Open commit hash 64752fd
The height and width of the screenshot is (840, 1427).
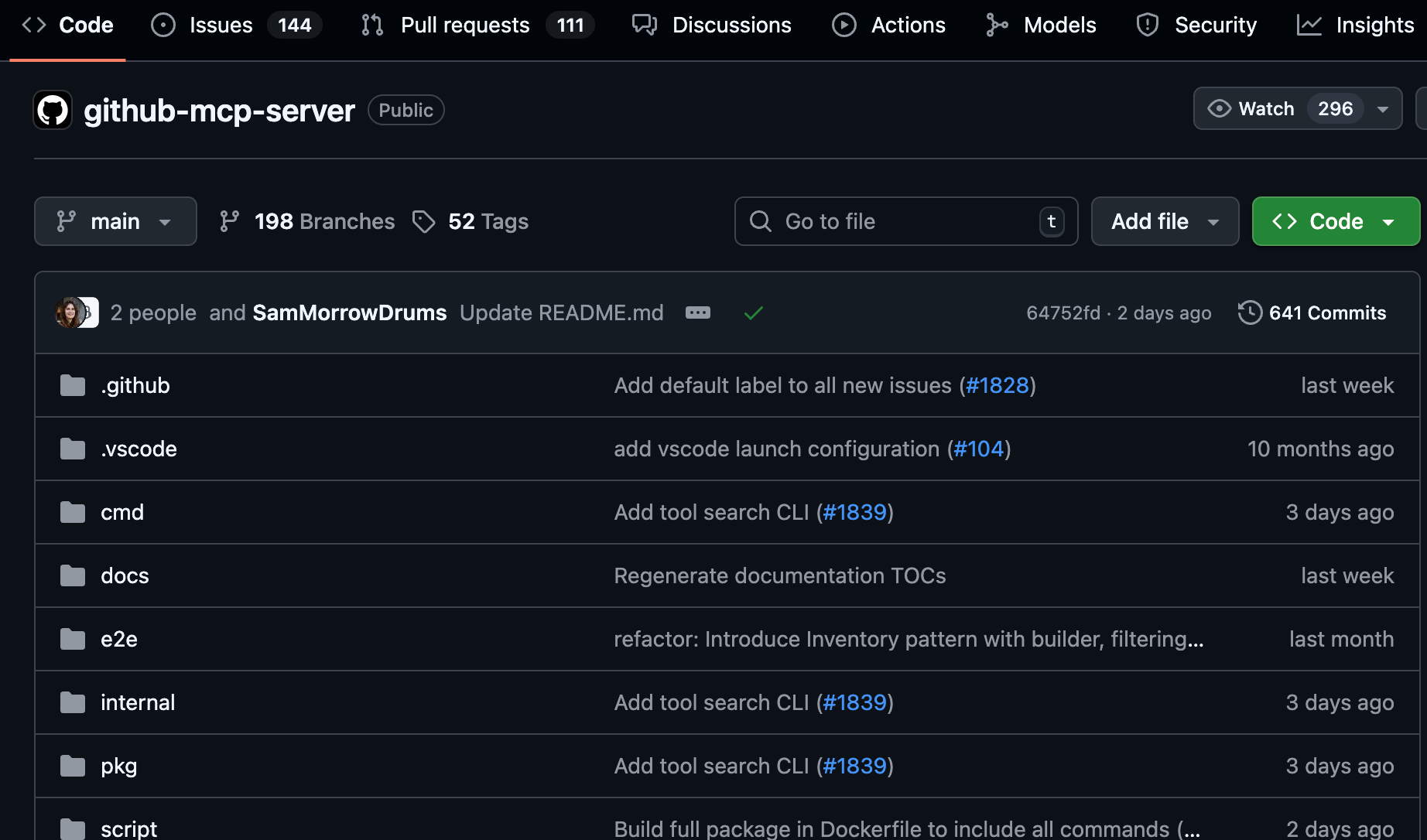point(1063,312)
